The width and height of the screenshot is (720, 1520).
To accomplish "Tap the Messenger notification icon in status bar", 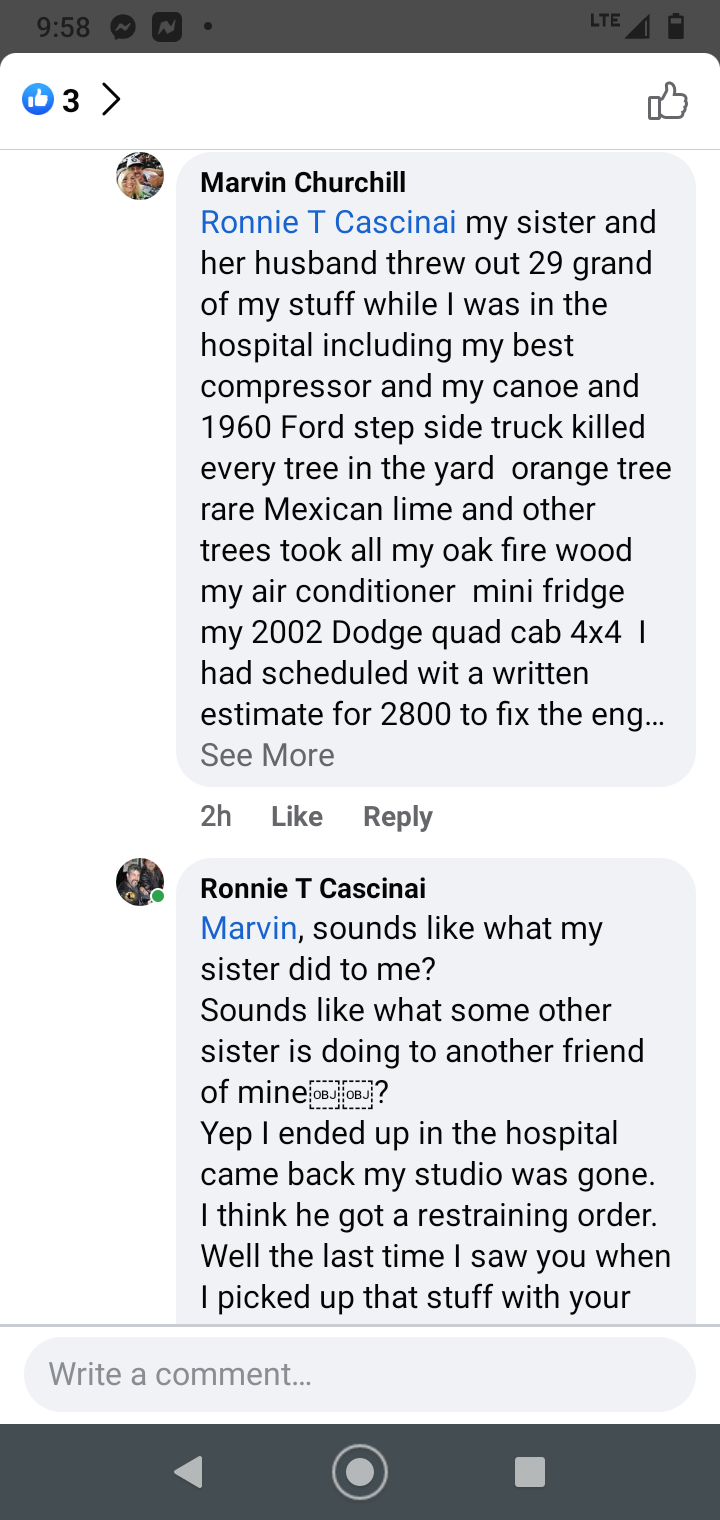I will [123, 28].
